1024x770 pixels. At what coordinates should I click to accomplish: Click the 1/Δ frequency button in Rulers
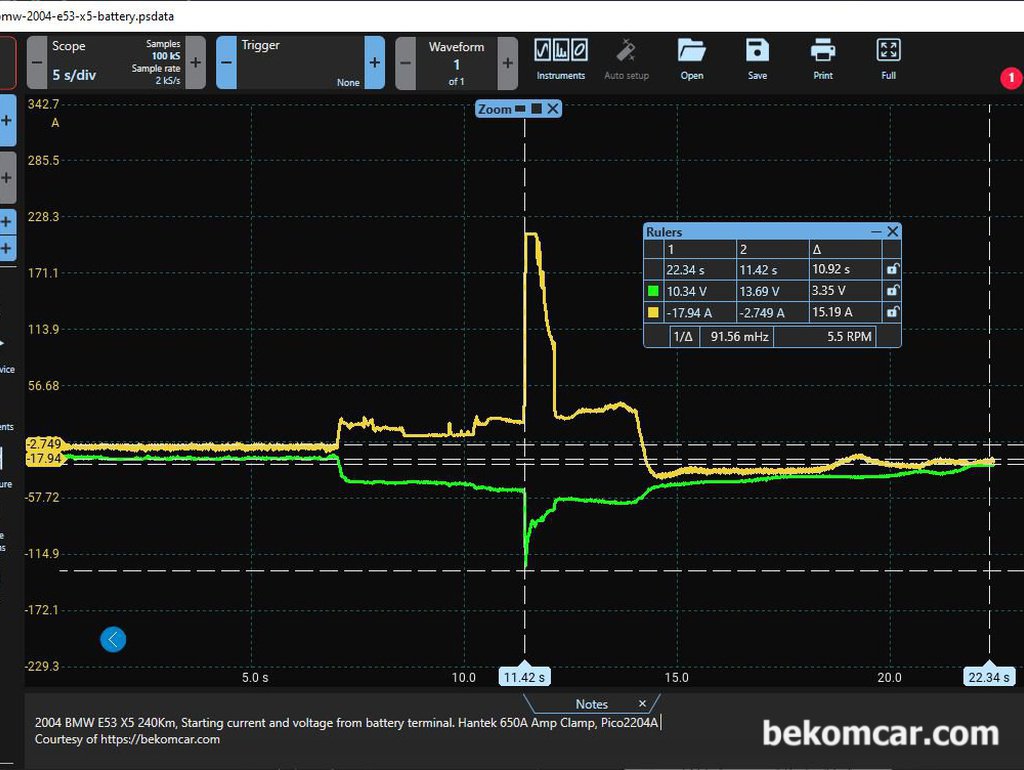pyautogui.click(x=683, y=337)
